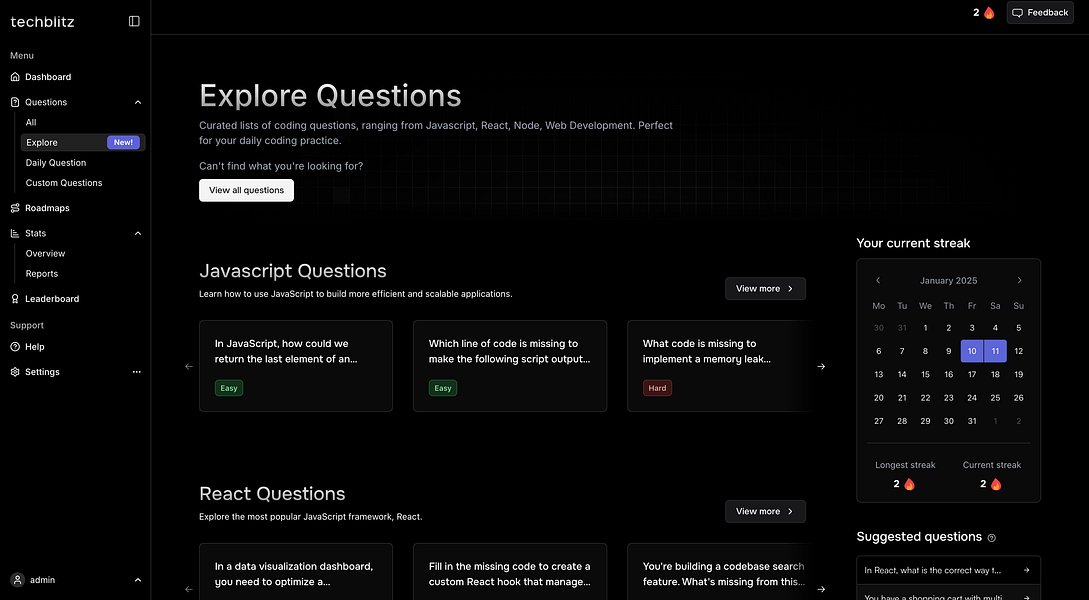The height and width of the screenshot is (600, 1089).
Task: Go to next month in streak calendar
Action: pos(1020,281)
